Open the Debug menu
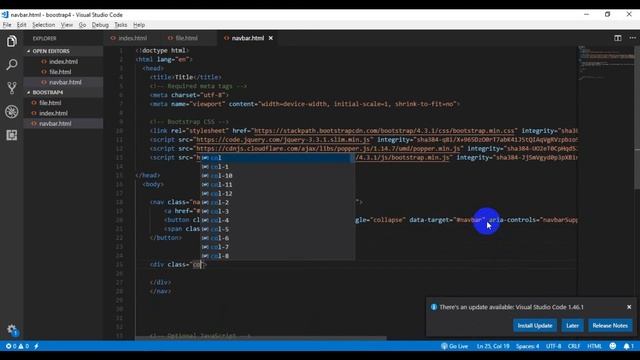Viewport: 640px width, 360px height. [100, 25]
